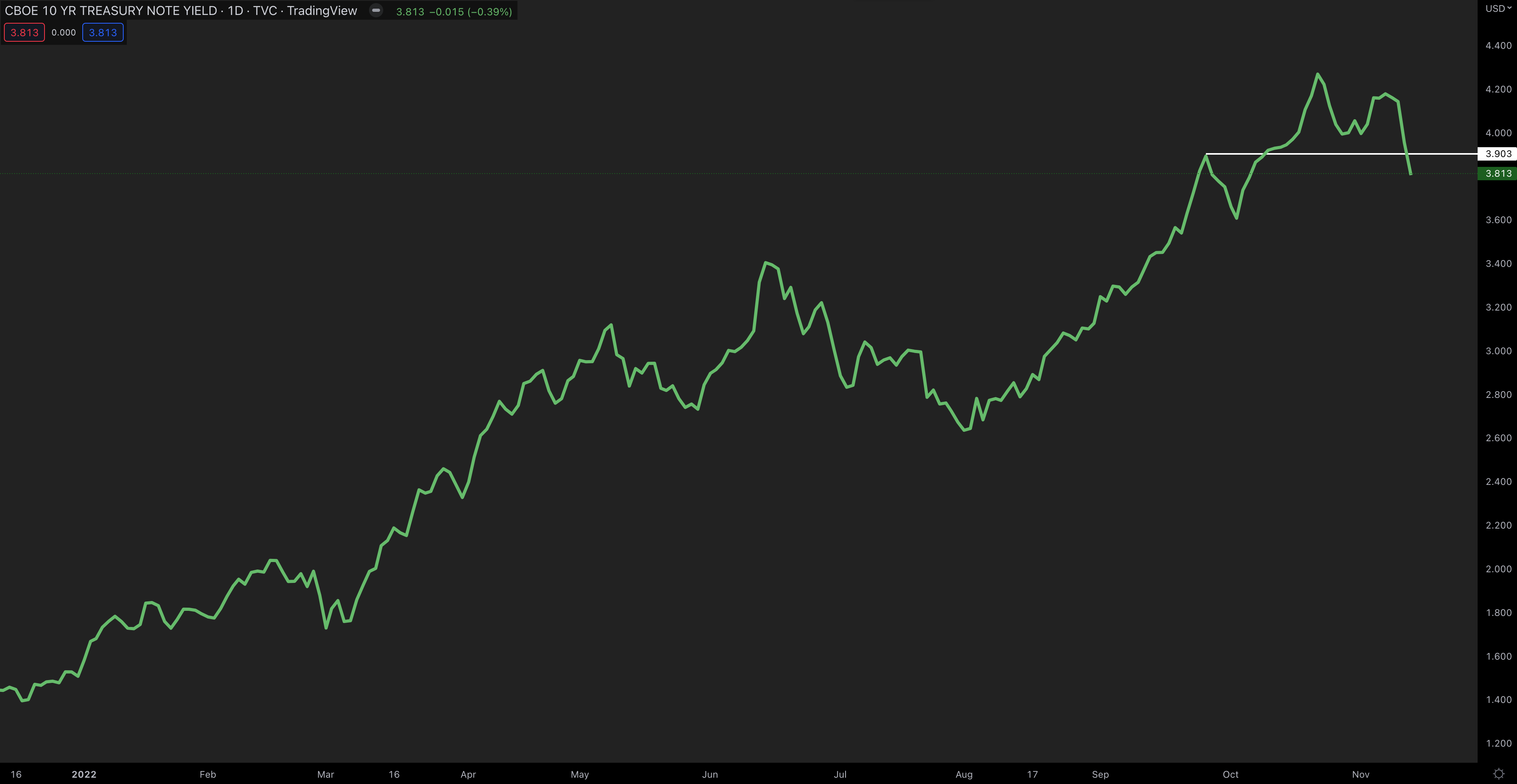Click the Apr label on time axis
The image size is (1517, 784).
point(468,775)
